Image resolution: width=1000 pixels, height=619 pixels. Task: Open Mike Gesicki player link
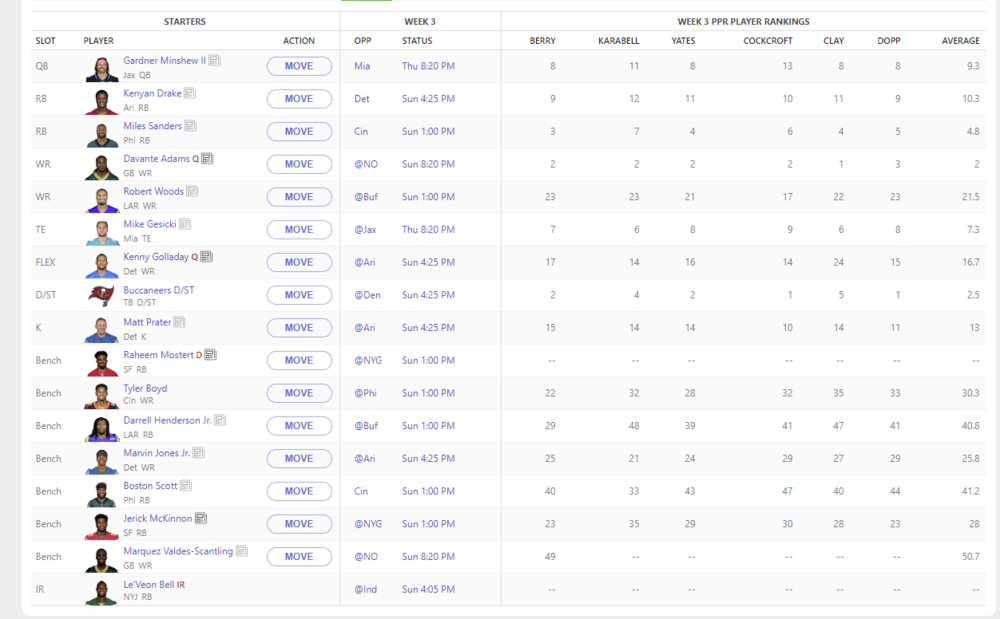150,224
